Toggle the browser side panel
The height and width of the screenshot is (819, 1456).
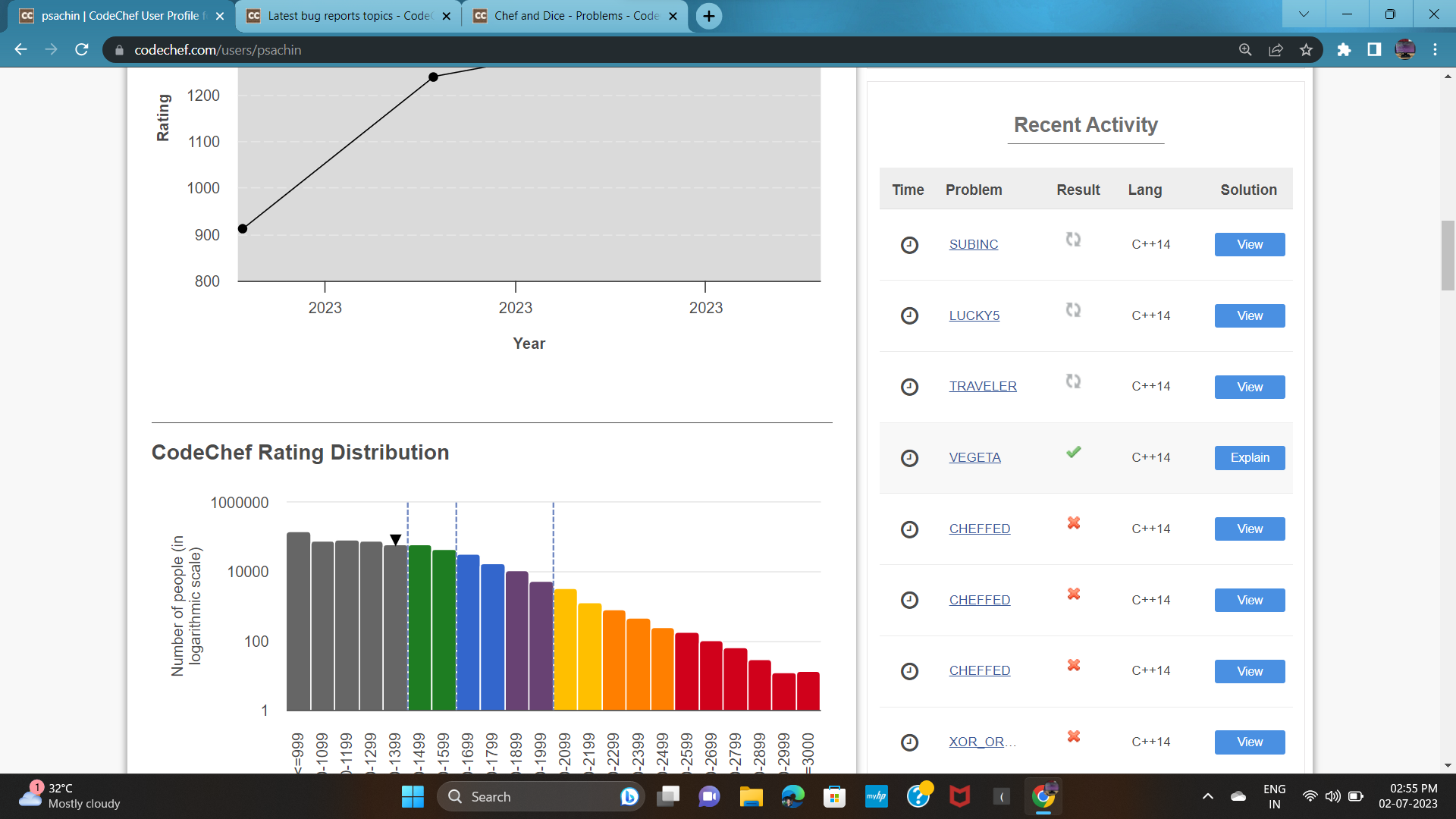[x=1374, y=50]
